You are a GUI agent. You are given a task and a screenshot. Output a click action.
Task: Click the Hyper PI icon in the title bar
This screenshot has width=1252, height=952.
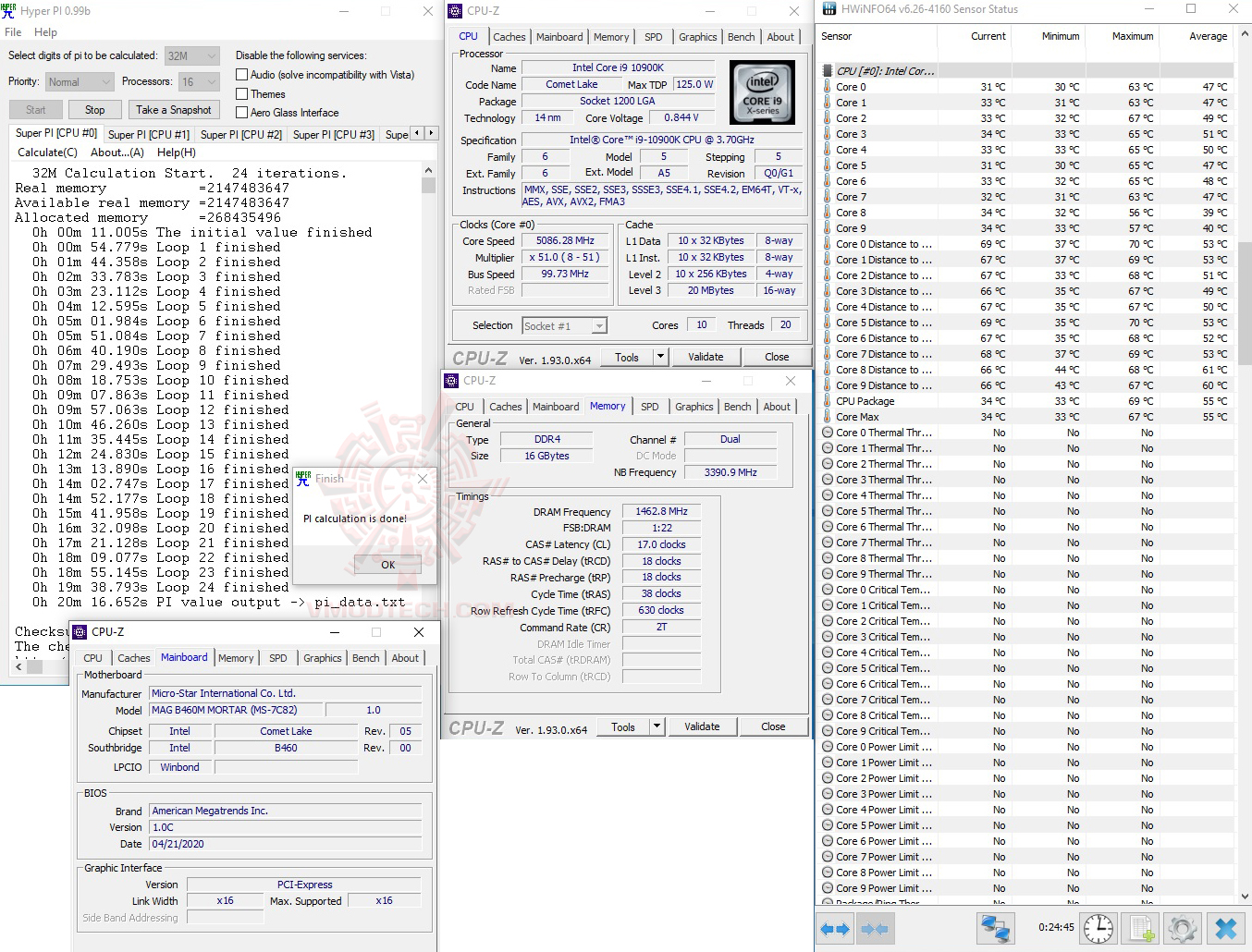[x=9, y=10]
